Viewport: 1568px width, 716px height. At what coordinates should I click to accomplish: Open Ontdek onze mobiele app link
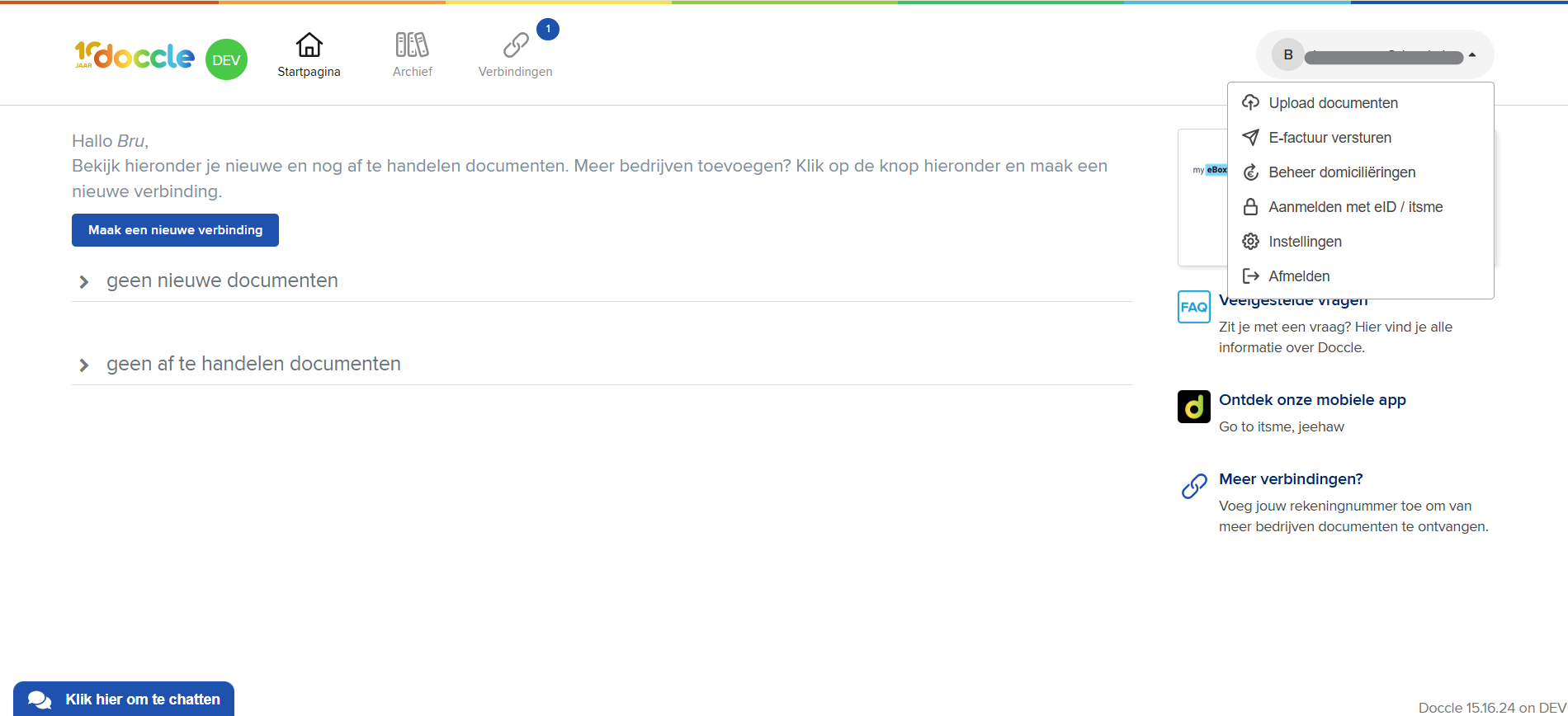1312,400
